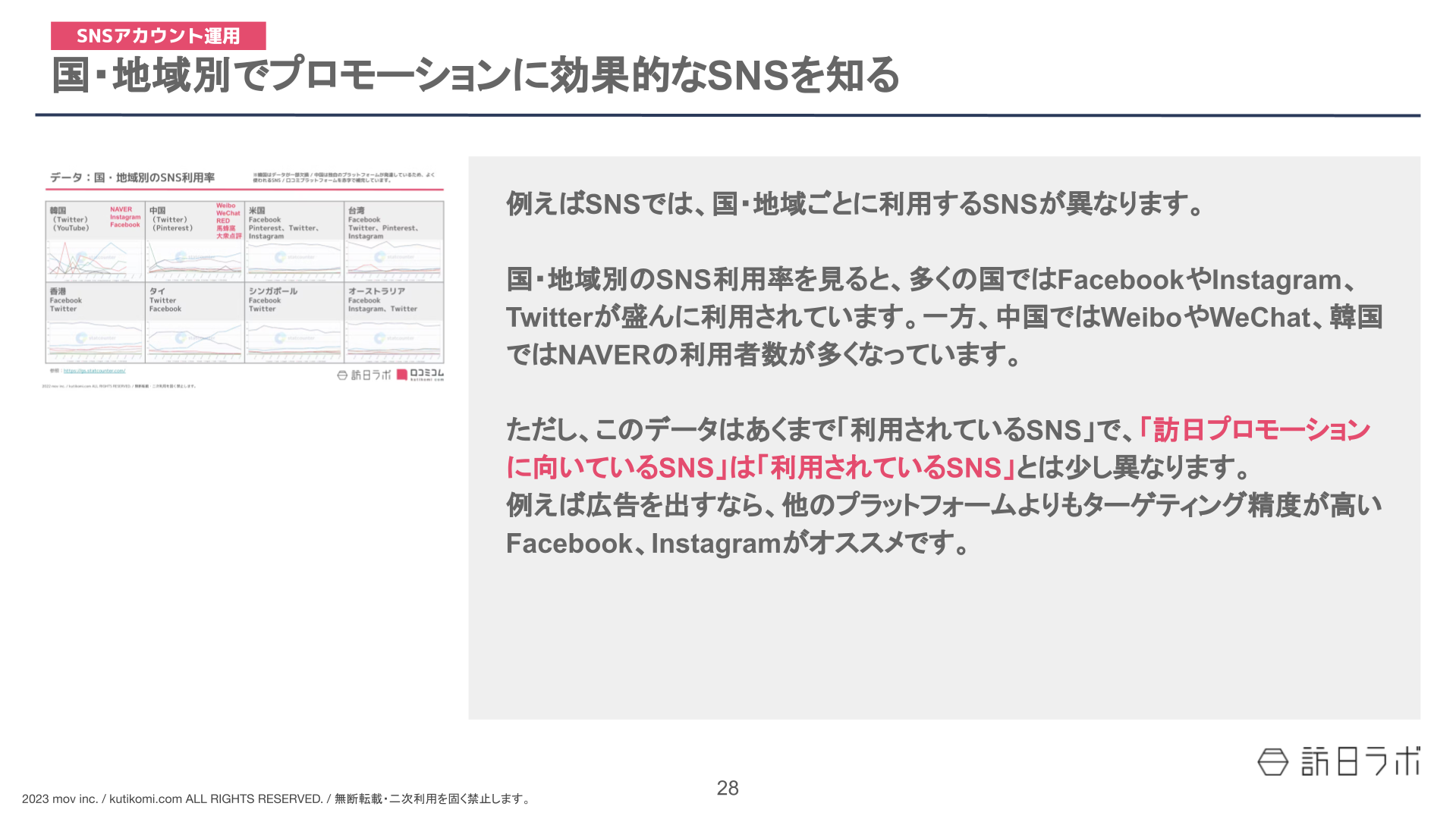This screenshot has height=819, width=1456.
Task: Click the 訪日ラボ logo at the slide footer
Action: [x=1338, y=761]
